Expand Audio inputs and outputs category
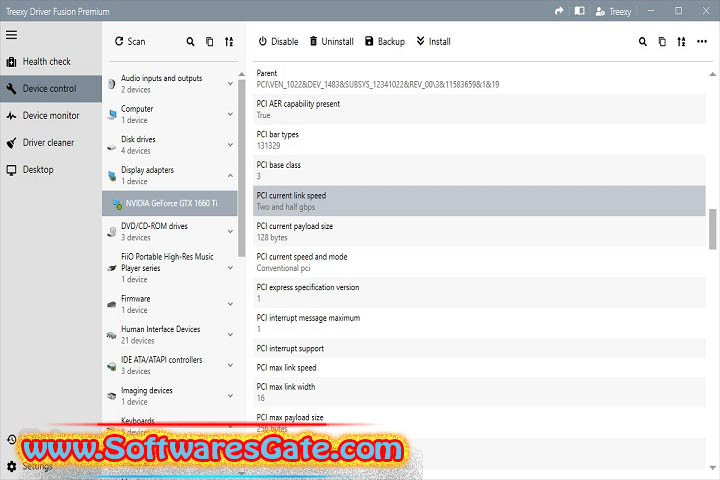Screen dimensions: 720x480 231,83
